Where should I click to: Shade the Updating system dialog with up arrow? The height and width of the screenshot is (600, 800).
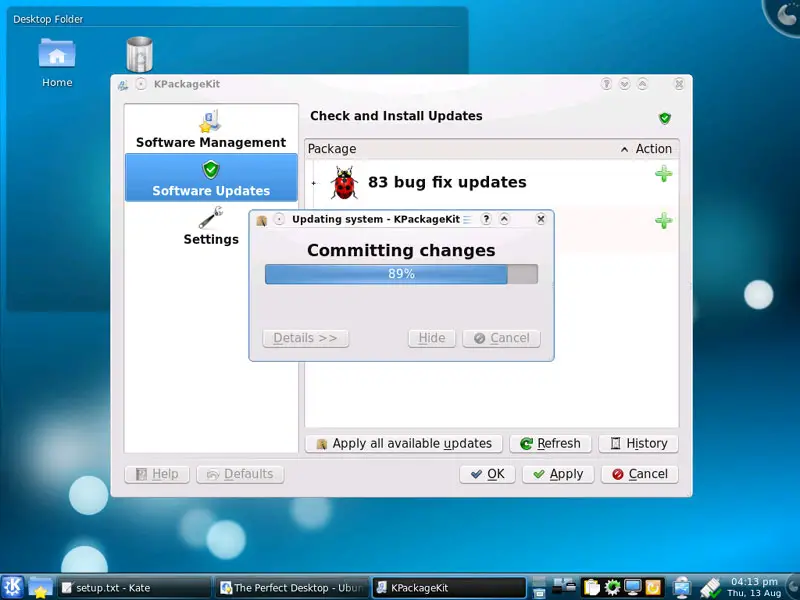(x=504, y=219)
